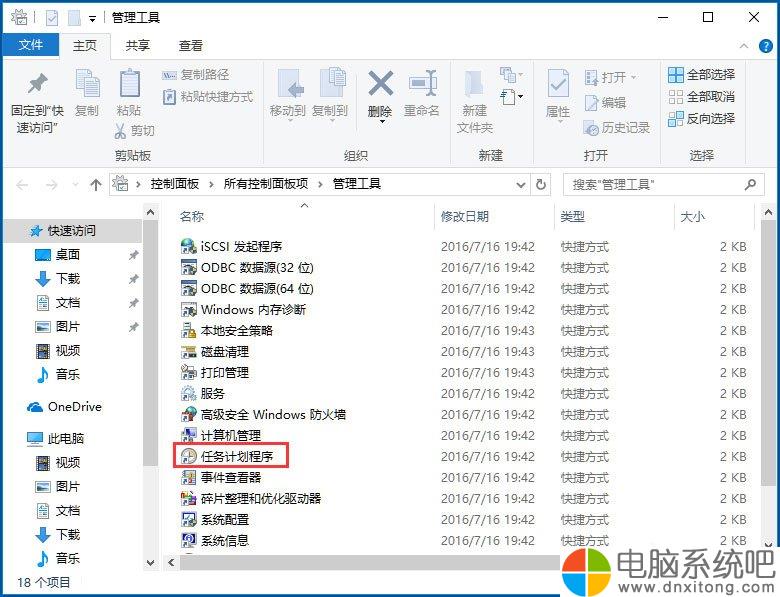Click the Paste ribbon icon
Screen dimensions: 780x597
coord(129,83)
